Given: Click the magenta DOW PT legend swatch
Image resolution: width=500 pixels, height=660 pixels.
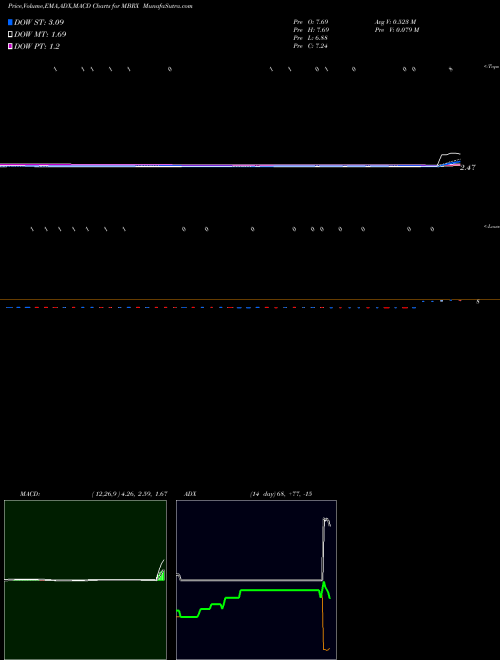Looking at the screenshot, I should point(10,47).
